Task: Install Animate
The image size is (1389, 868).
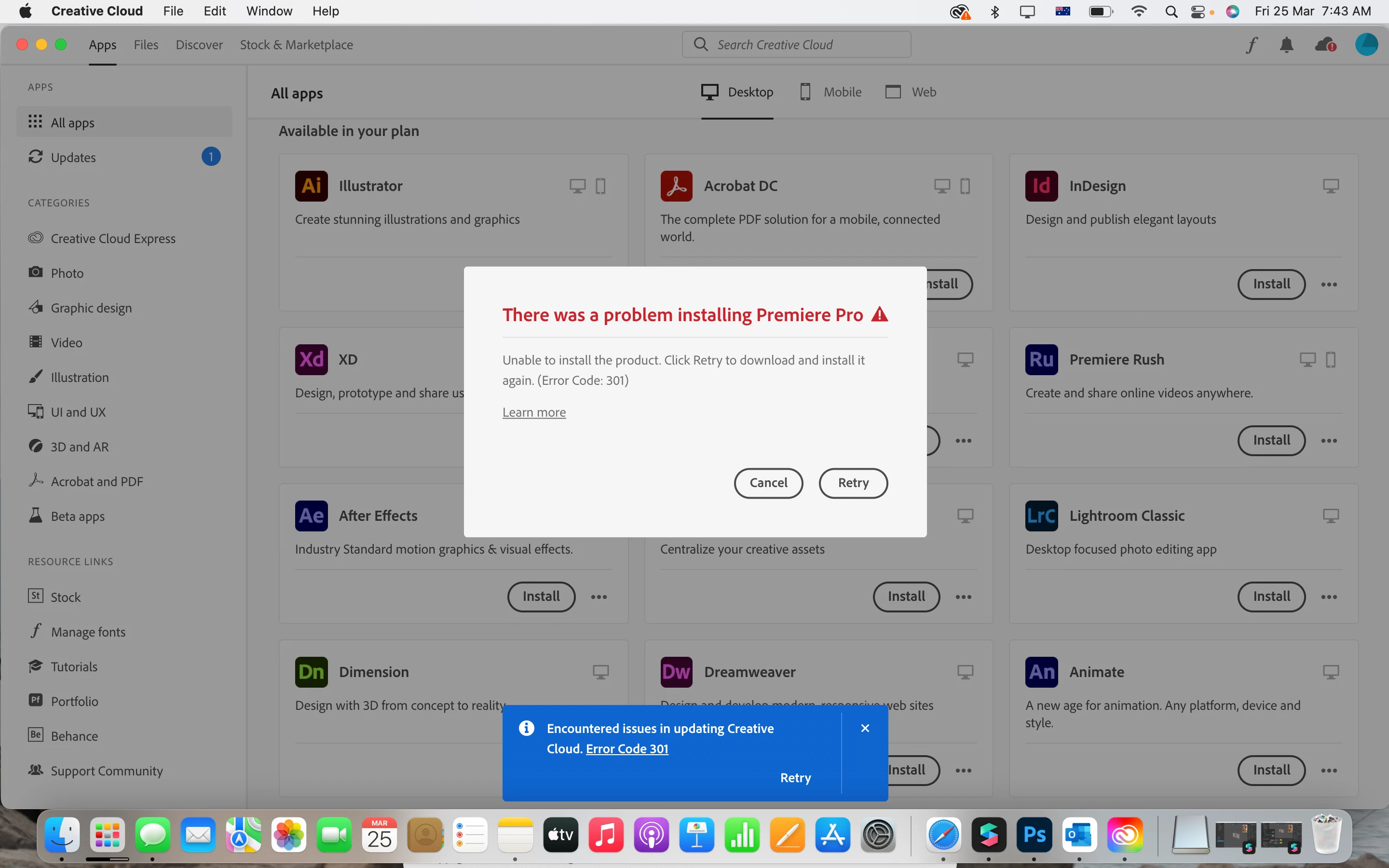Action: (1271, 770)
